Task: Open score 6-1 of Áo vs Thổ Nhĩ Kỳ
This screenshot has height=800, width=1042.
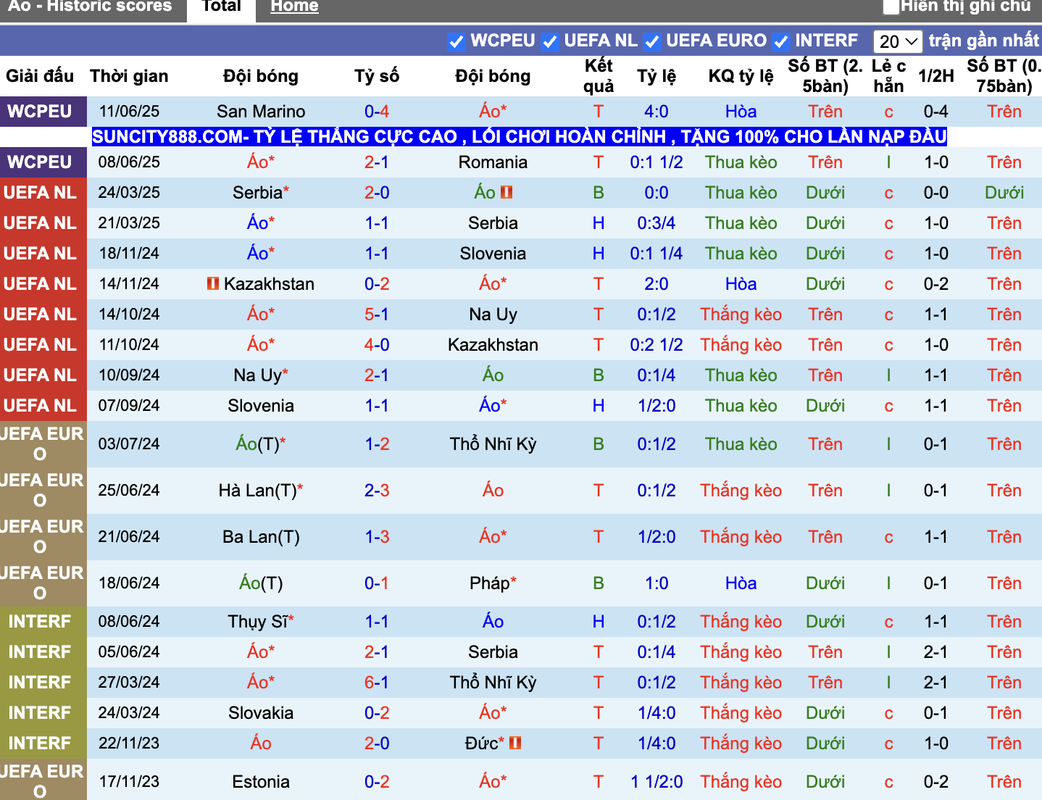Action: click(377, 682)
